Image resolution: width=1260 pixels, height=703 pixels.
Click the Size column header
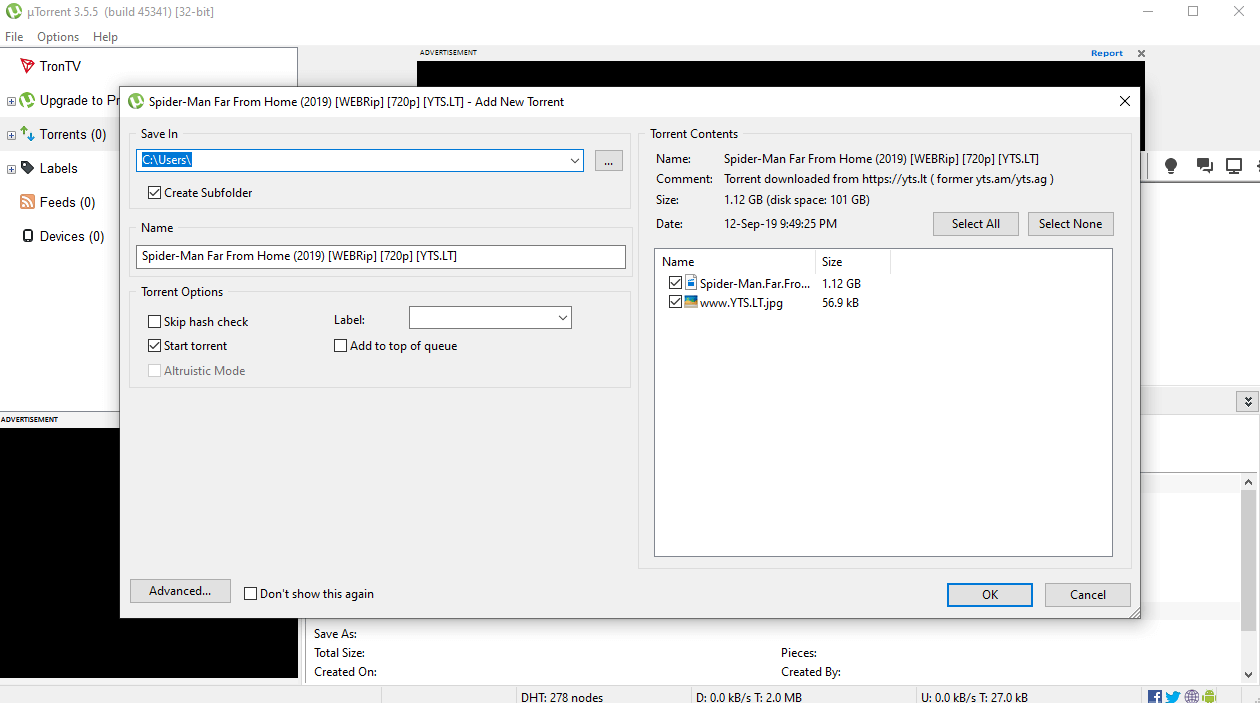coord(853,261)
